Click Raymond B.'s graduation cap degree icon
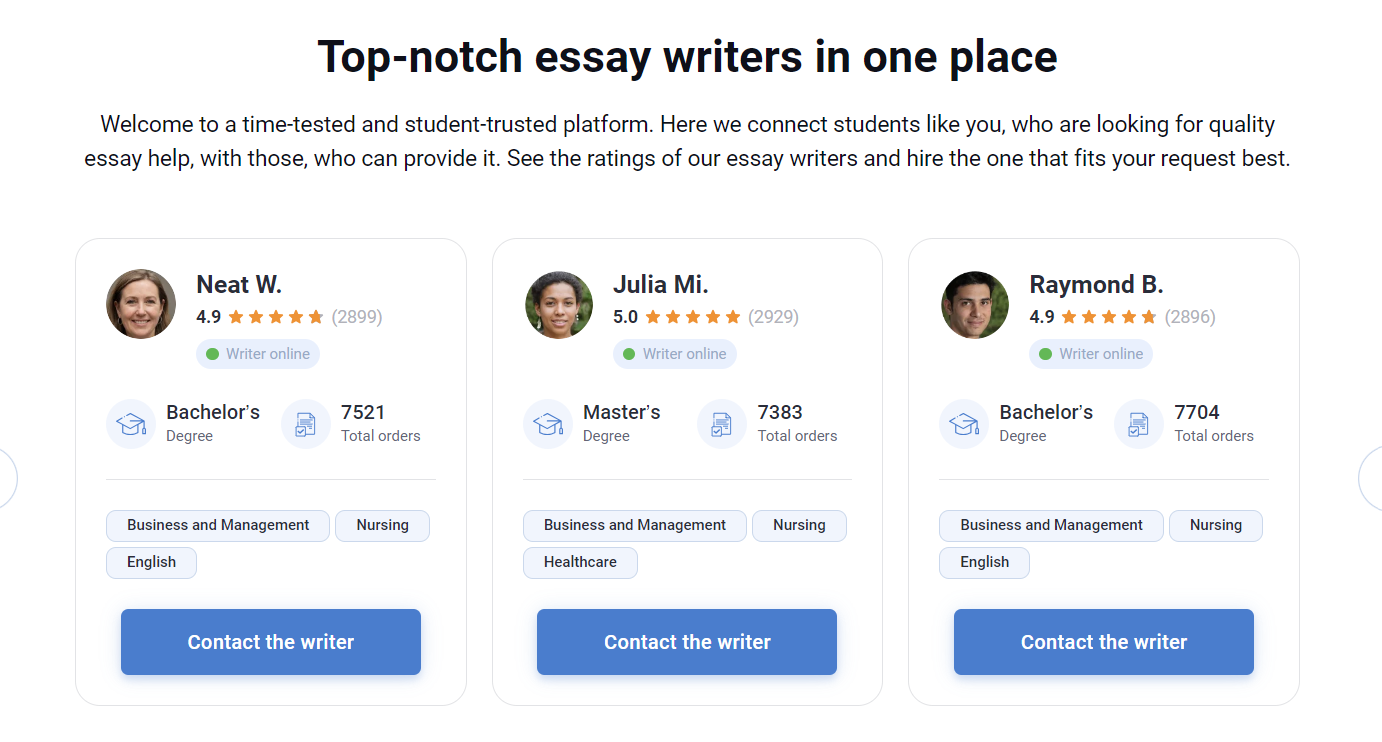This screenshot has height=742, width=1382. tap(964, 424)
